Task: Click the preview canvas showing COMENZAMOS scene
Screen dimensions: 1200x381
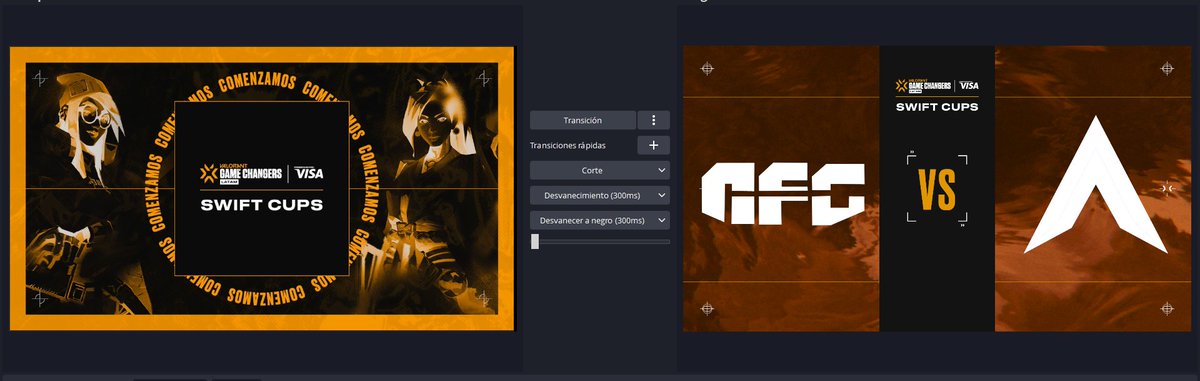Action: pyautogui.click(x=262, y=188)
